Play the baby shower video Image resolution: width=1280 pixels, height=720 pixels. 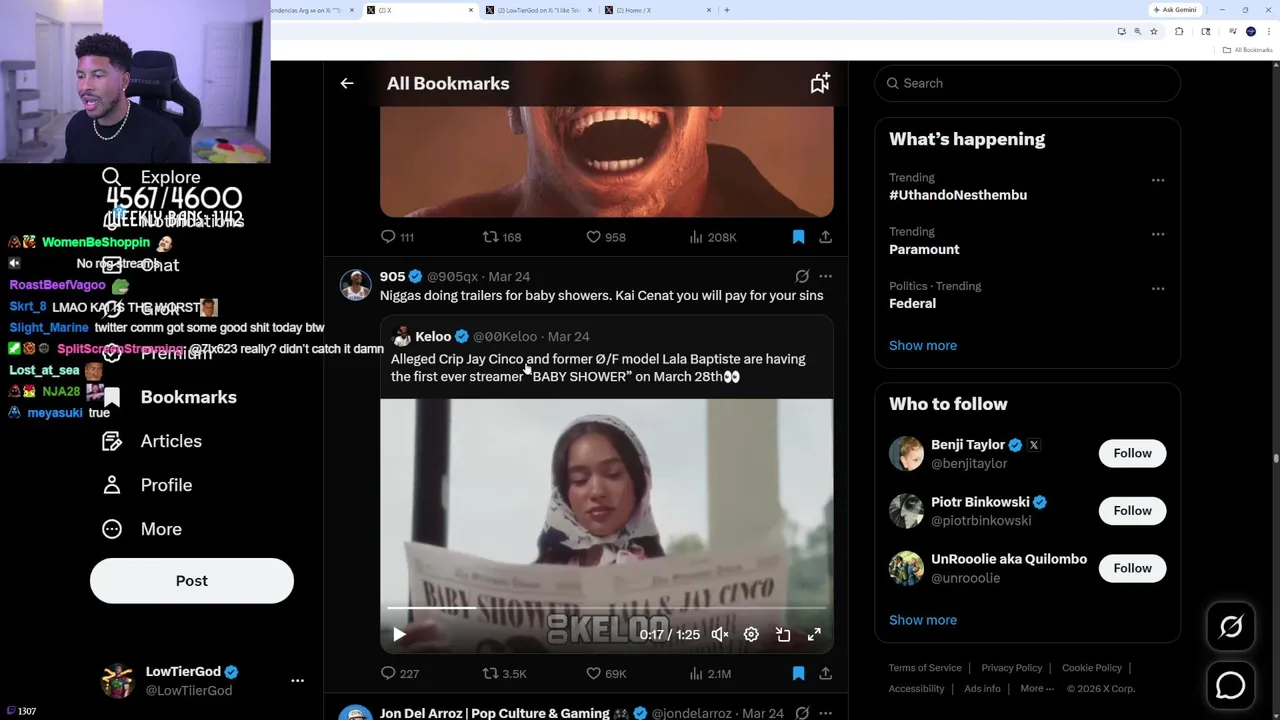tap(399, 634)
